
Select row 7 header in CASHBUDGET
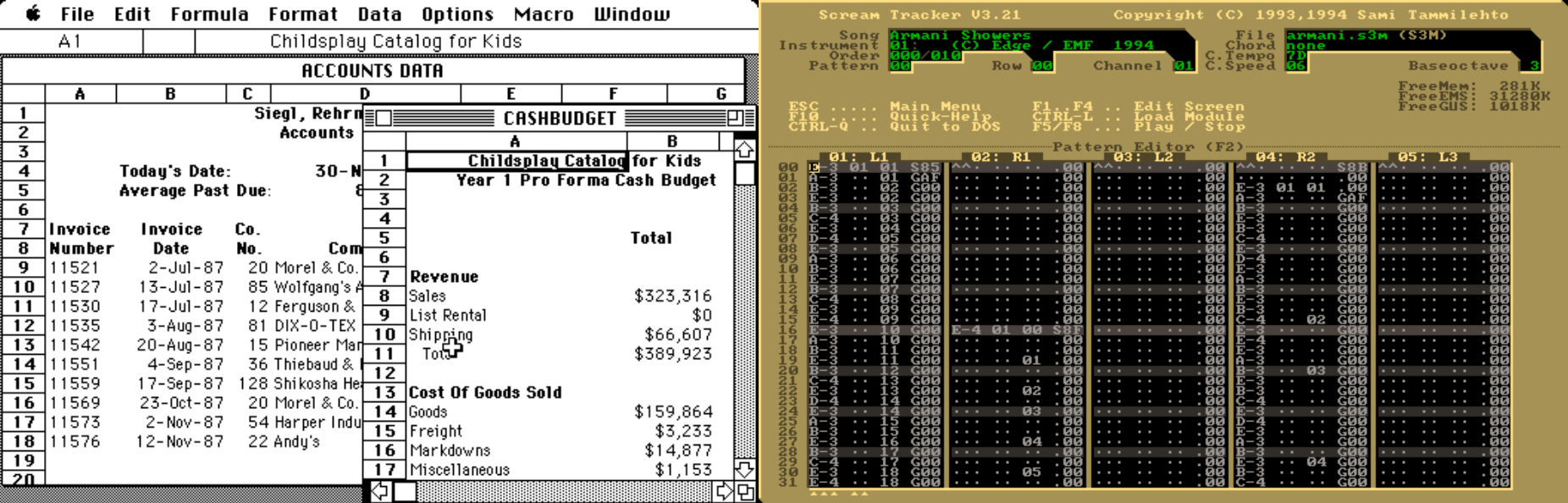click(384, 276)
